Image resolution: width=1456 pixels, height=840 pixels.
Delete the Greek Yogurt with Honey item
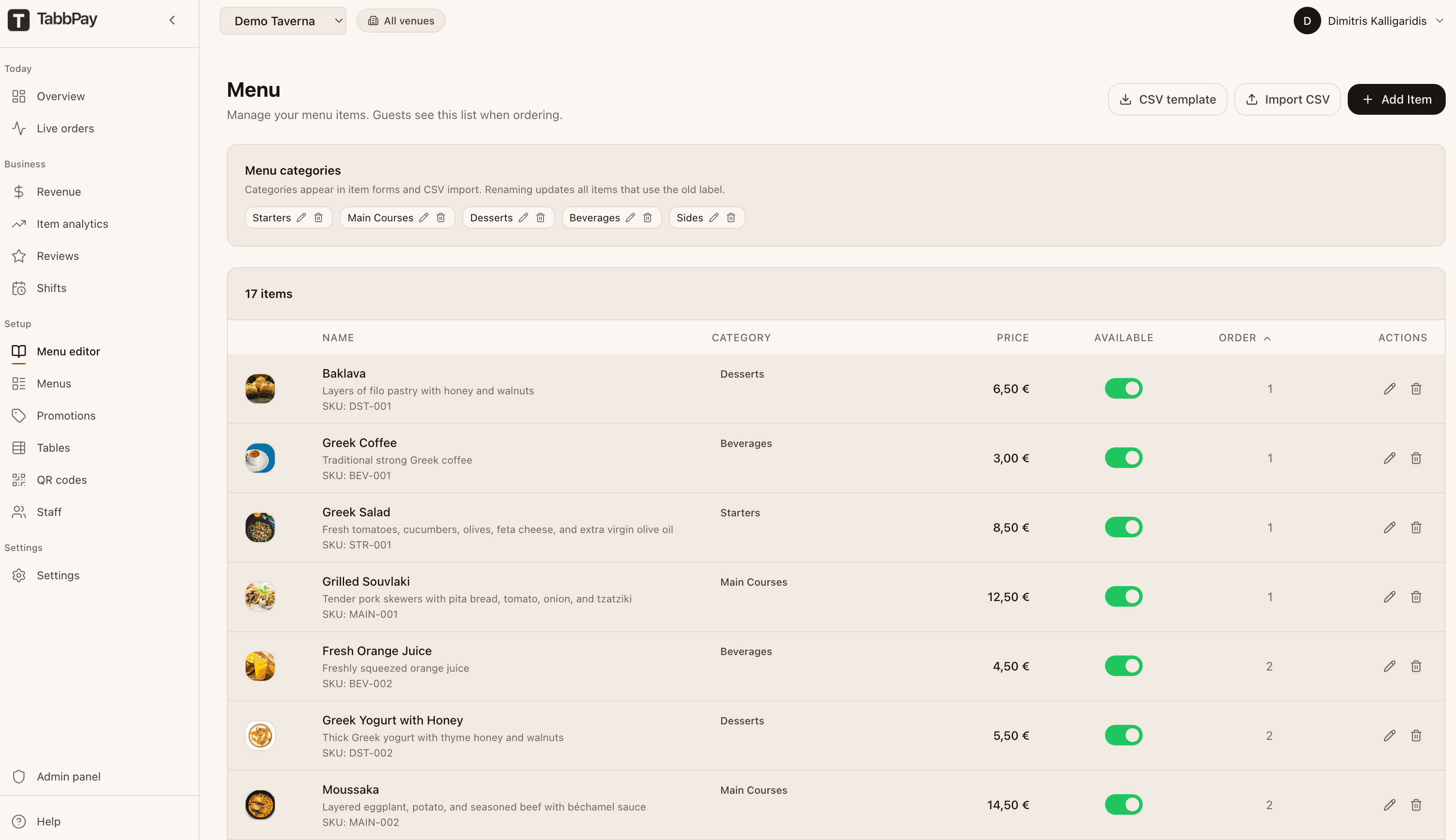point(1416,736)
